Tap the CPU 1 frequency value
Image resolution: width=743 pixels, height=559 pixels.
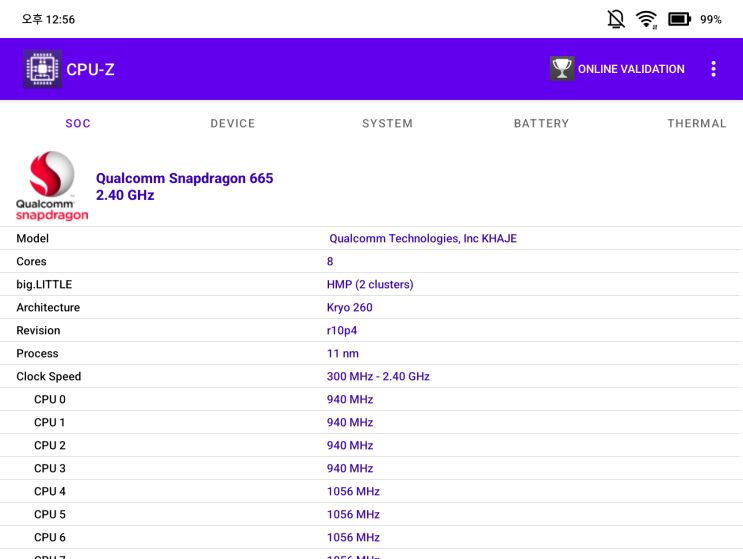pos(350,422)
